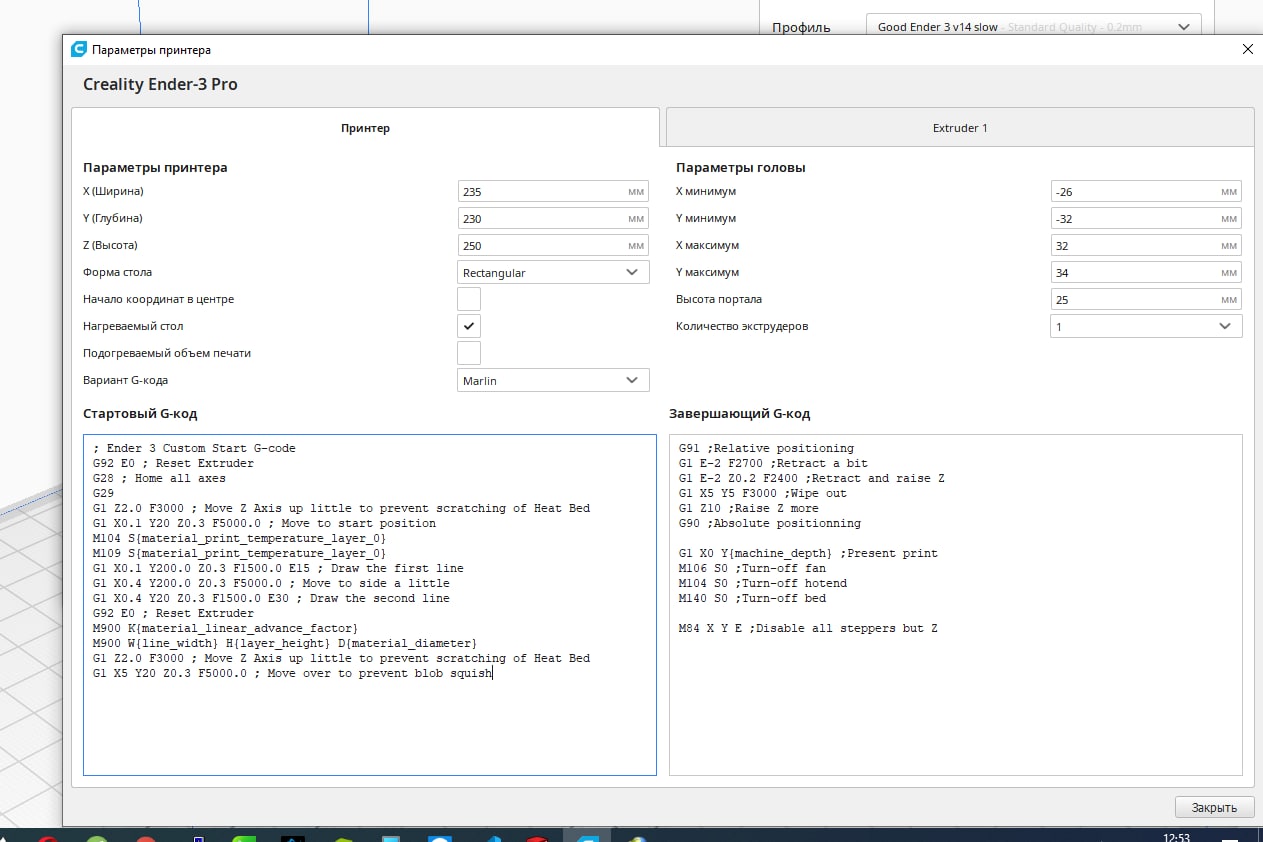Click the 'Y минимум' input field
This screenshot has height=842, width=1263.
tap(1146, 218)
